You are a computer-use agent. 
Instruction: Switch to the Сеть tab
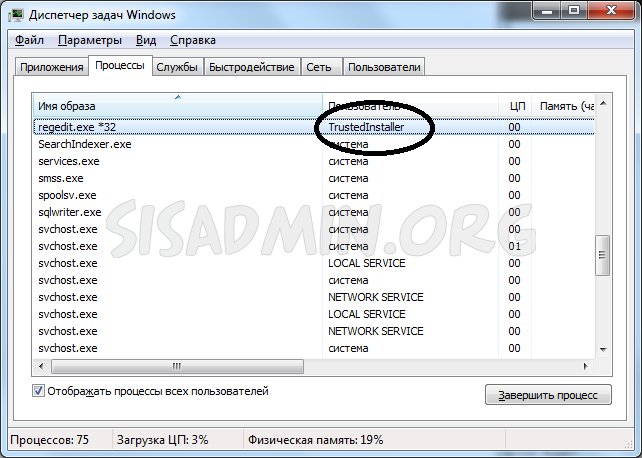pos(320,67)
